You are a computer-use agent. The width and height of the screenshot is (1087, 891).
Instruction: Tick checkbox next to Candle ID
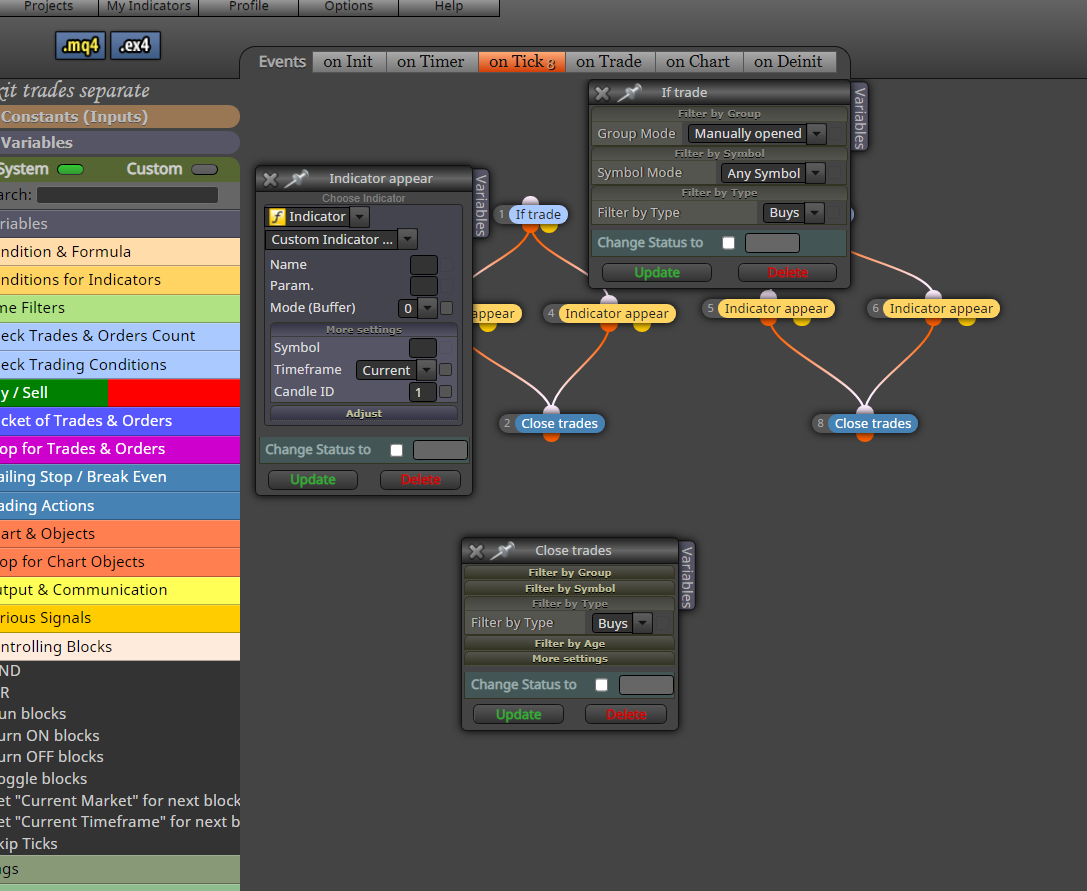click(x=446, y=392)
